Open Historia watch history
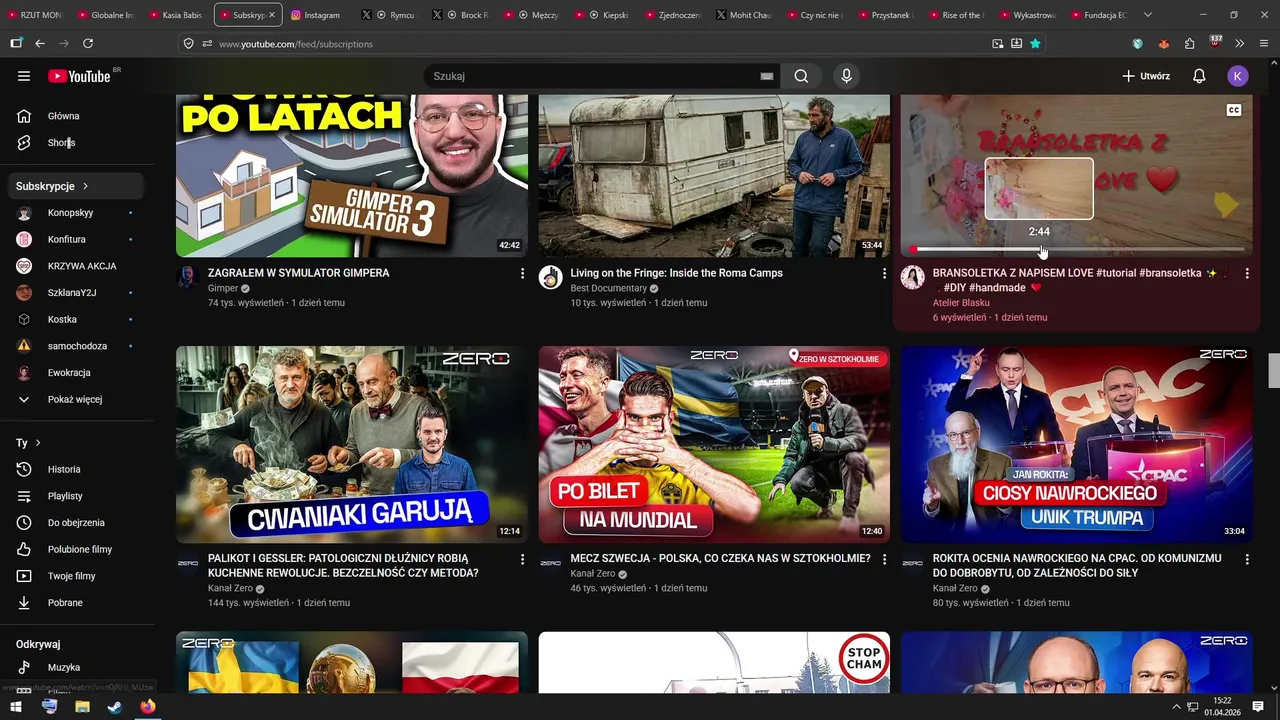Image resolution: width=1280 pixels, height=720 pixels. click(x=77, y=470)
